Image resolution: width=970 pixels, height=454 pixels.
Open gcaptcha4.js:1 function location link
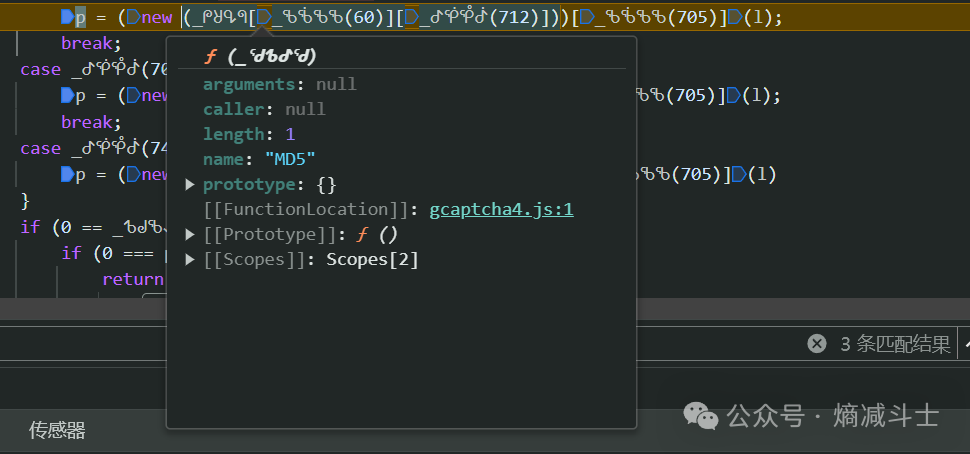501,210
